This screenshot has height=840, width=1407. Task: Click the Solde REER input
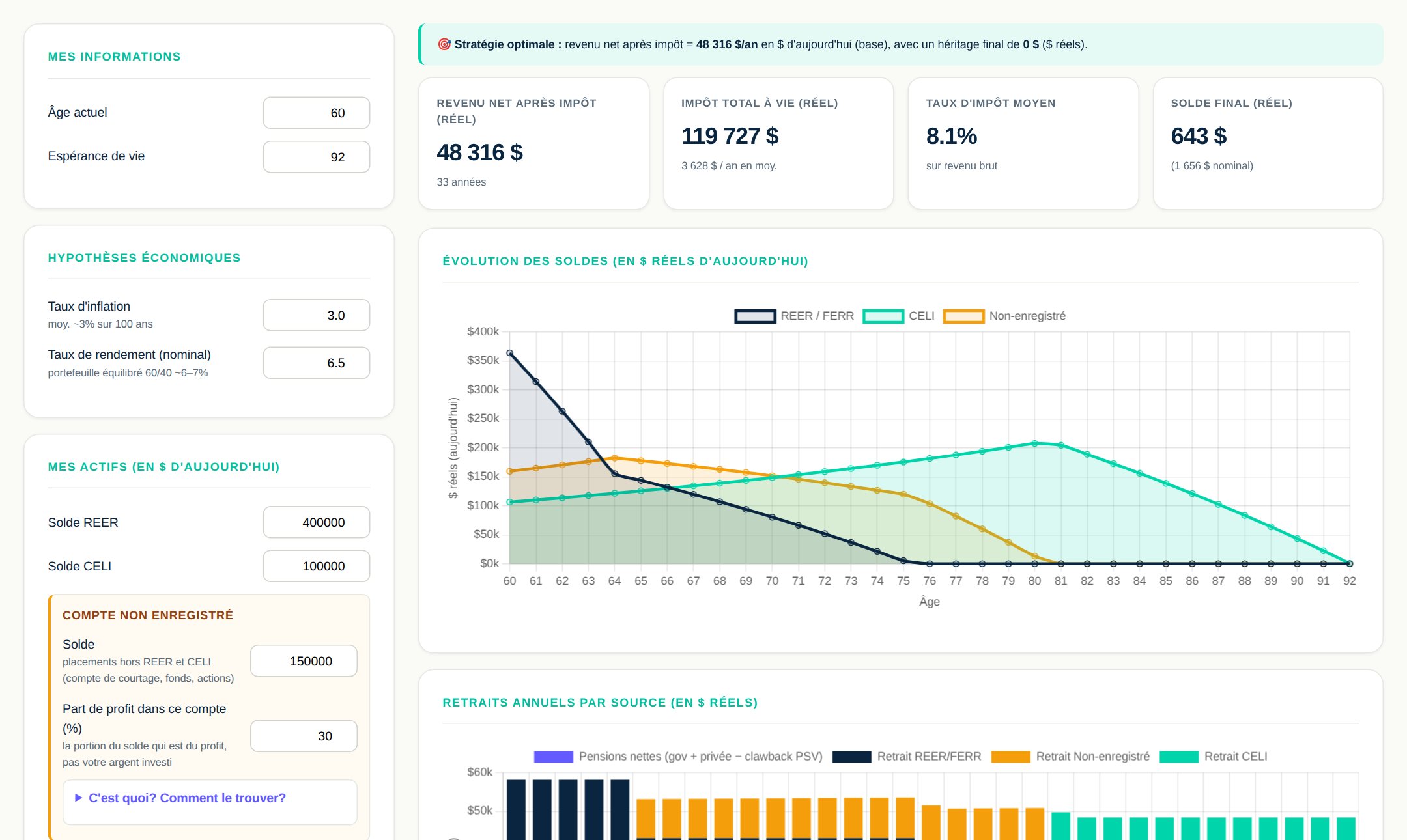[x=317, y=522]
